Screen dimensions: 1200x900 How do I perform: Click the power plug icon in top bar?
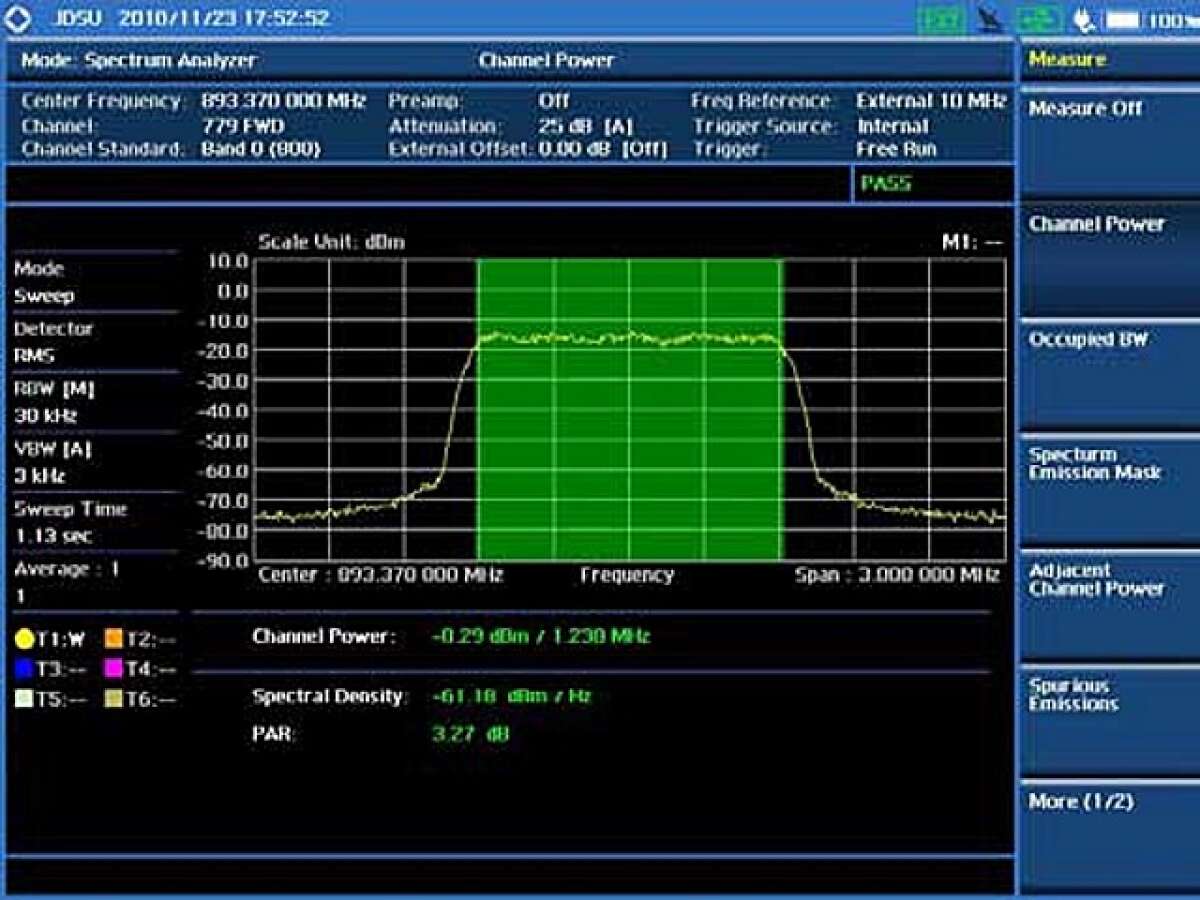point(1085,19)
